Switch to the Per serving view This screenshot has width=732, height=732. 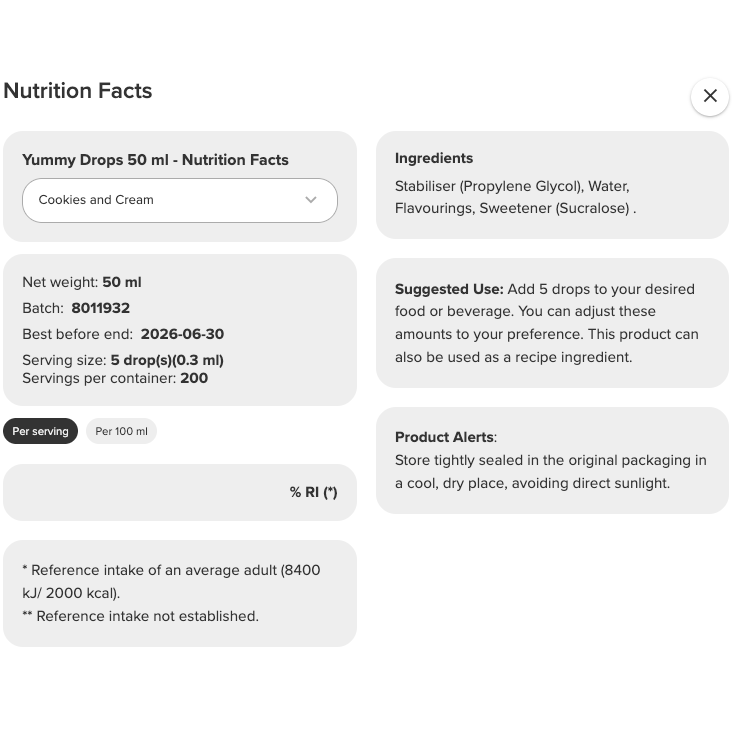point(40,431)
